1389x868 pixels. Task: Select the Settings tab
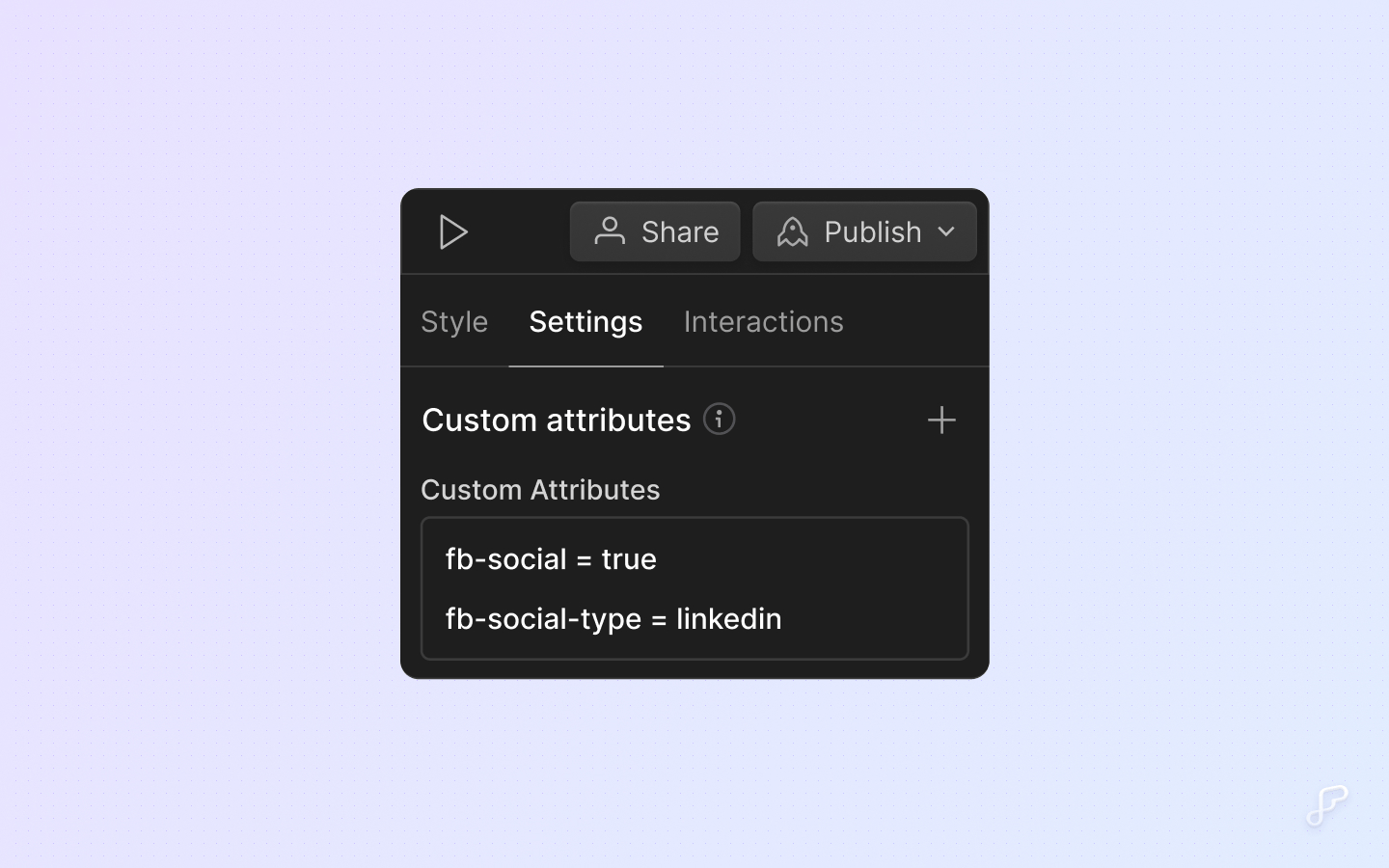[x=586, y=321]
